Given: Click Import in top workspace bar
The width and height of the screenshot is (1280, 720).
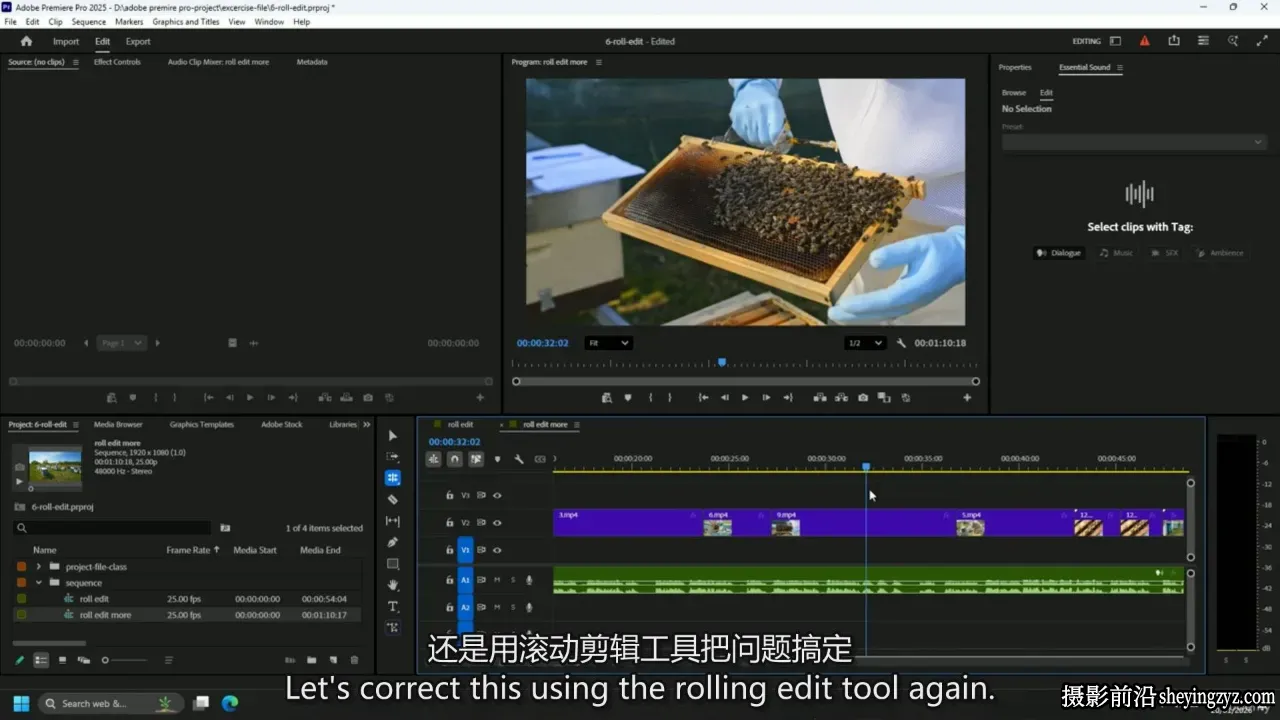Looking at the screenshot, I should coord(66,41).
